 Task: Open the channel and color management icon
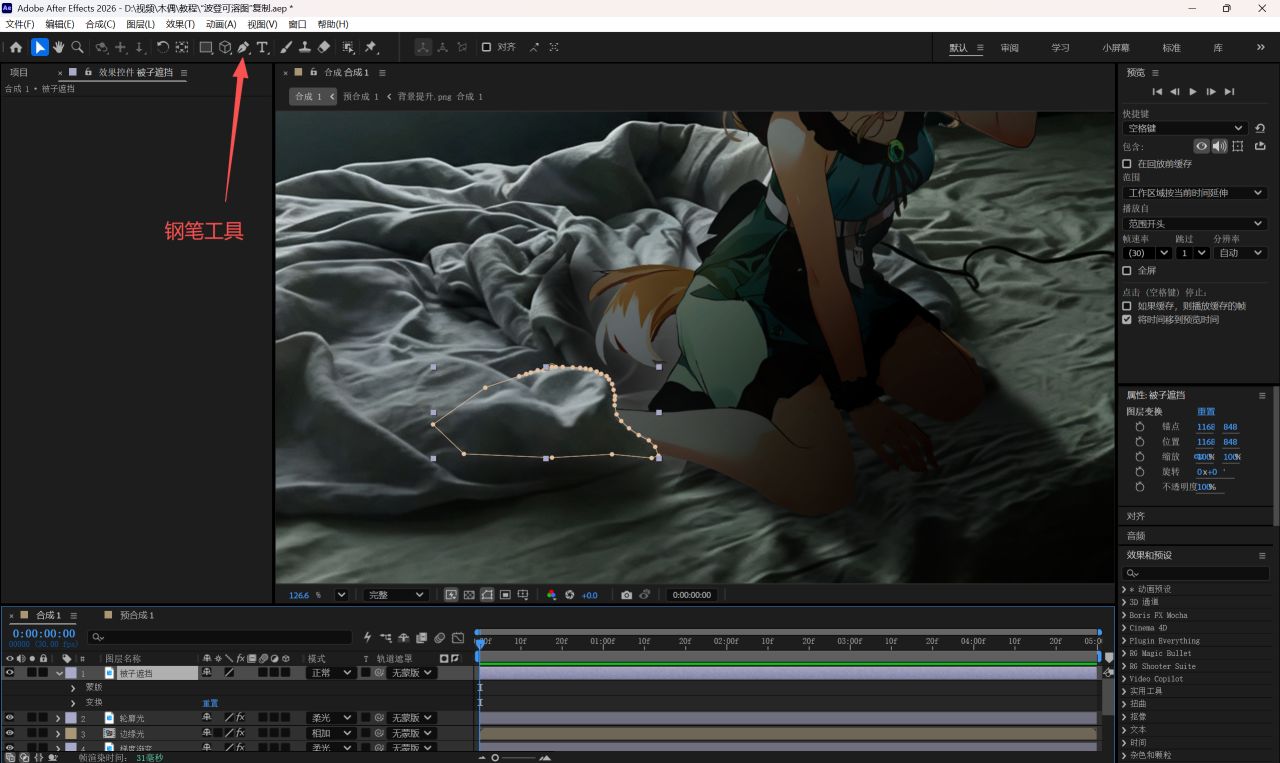pos(551,595)
